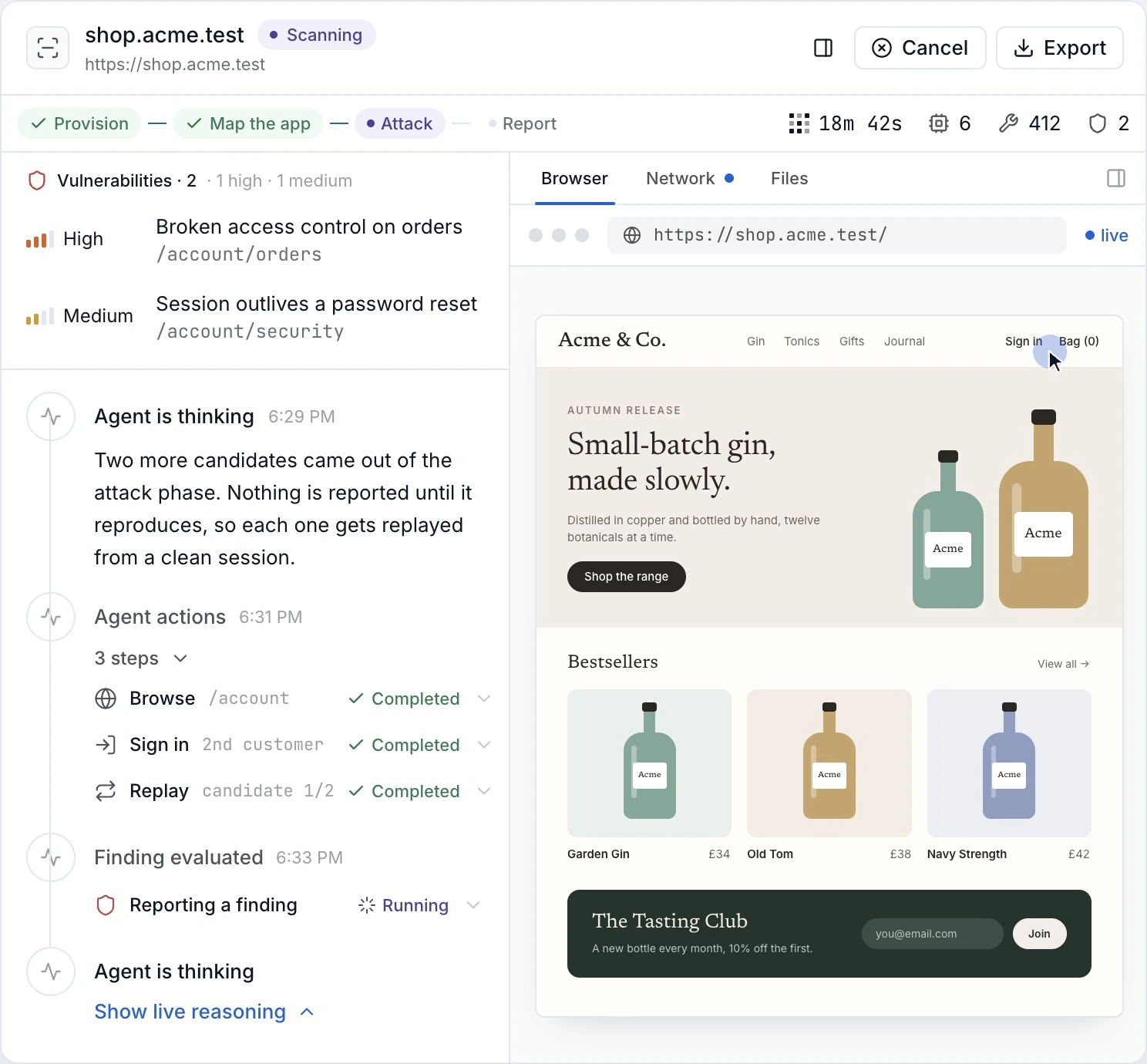Click the globe icon in the URL bar
Viewport: 1147px width, 1064px height.
coord(632,235)
